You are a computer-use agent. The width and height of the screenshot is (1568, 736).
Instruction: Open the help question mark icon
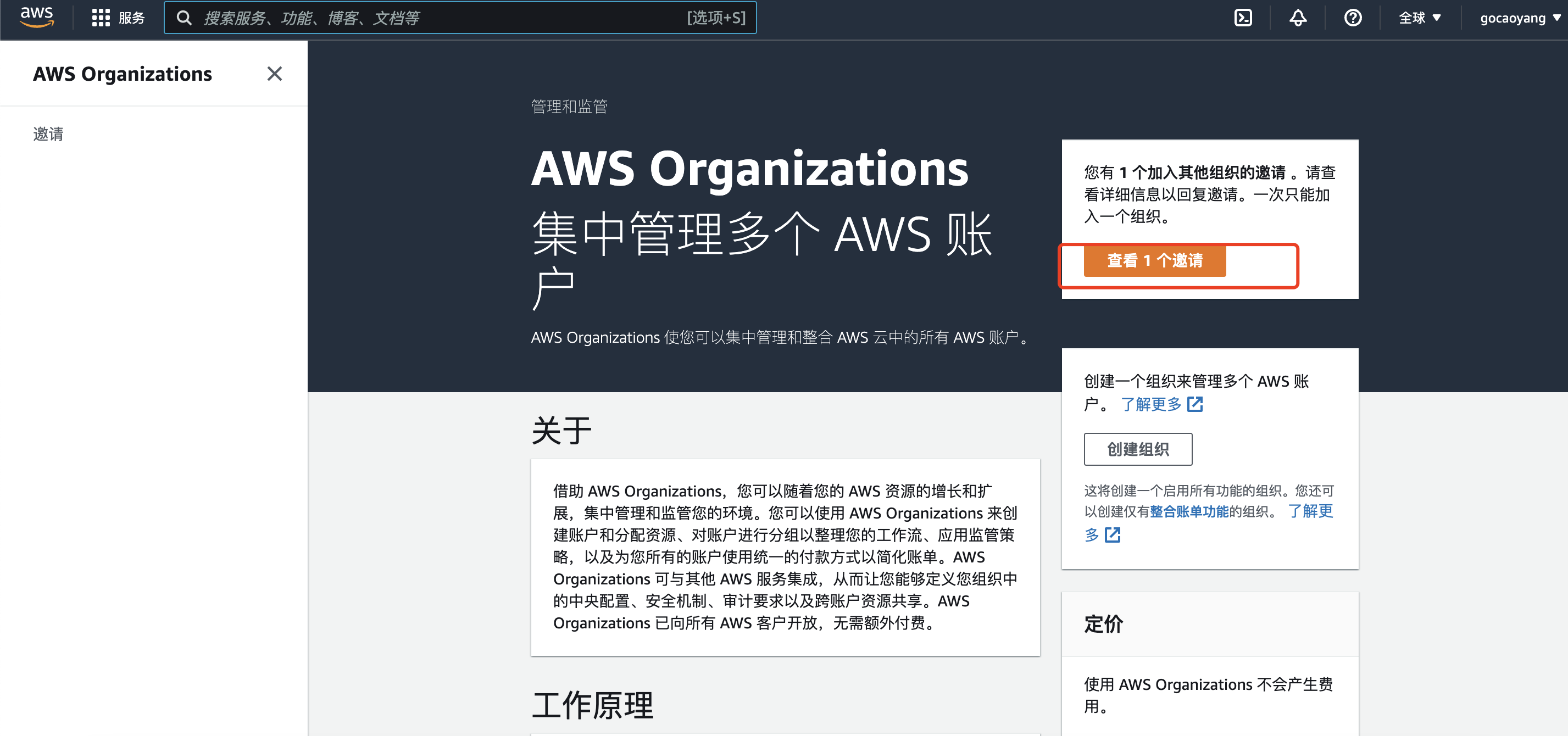point(1353,18)
